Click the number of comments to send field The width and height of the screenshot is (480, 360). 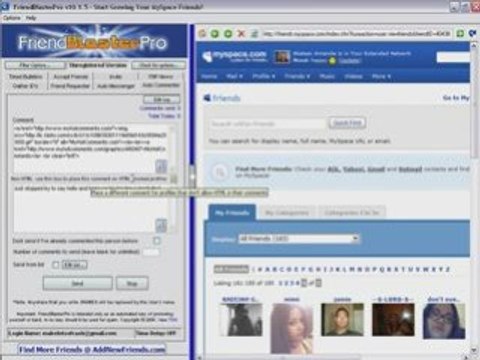151,252
